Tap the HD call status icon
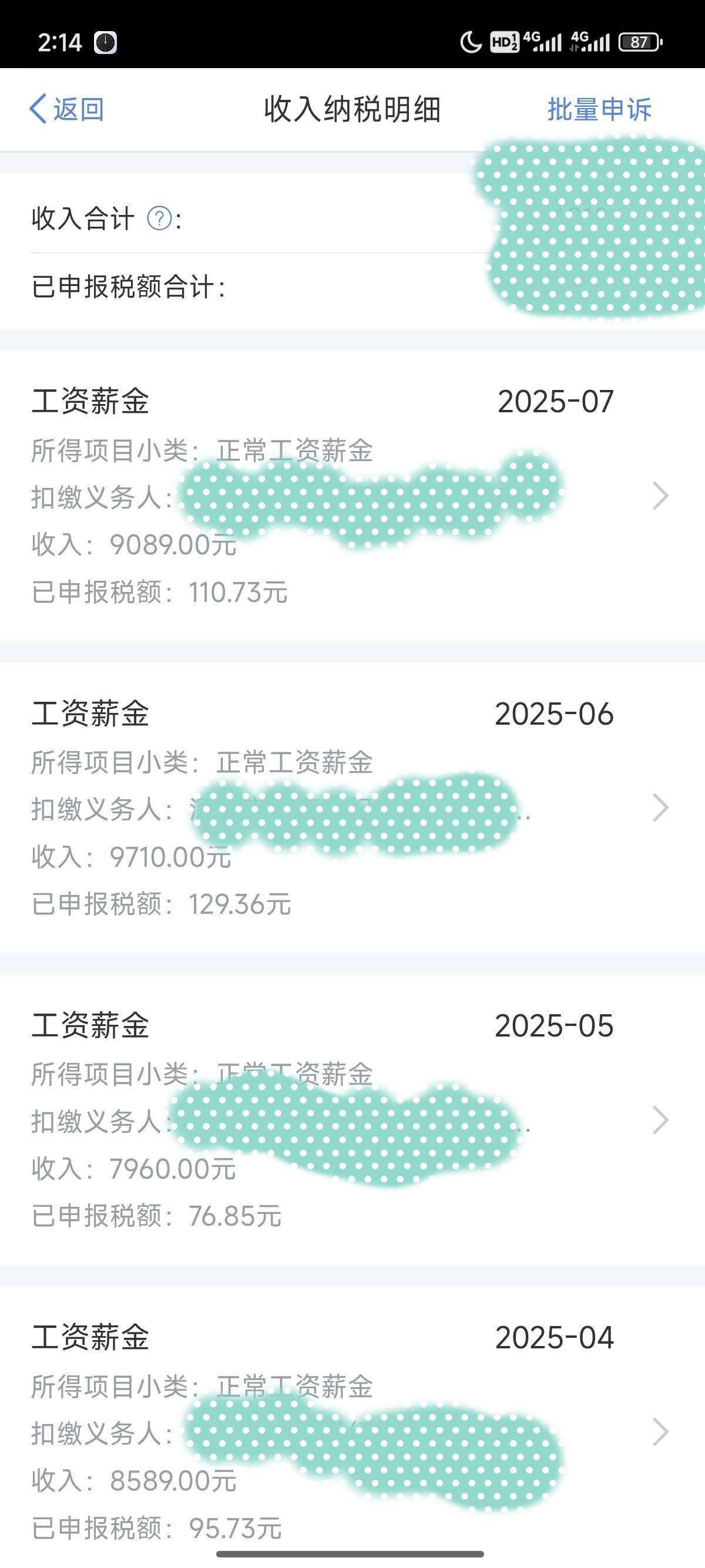This screenshot has width=705, height=1568. coord(504,42)
